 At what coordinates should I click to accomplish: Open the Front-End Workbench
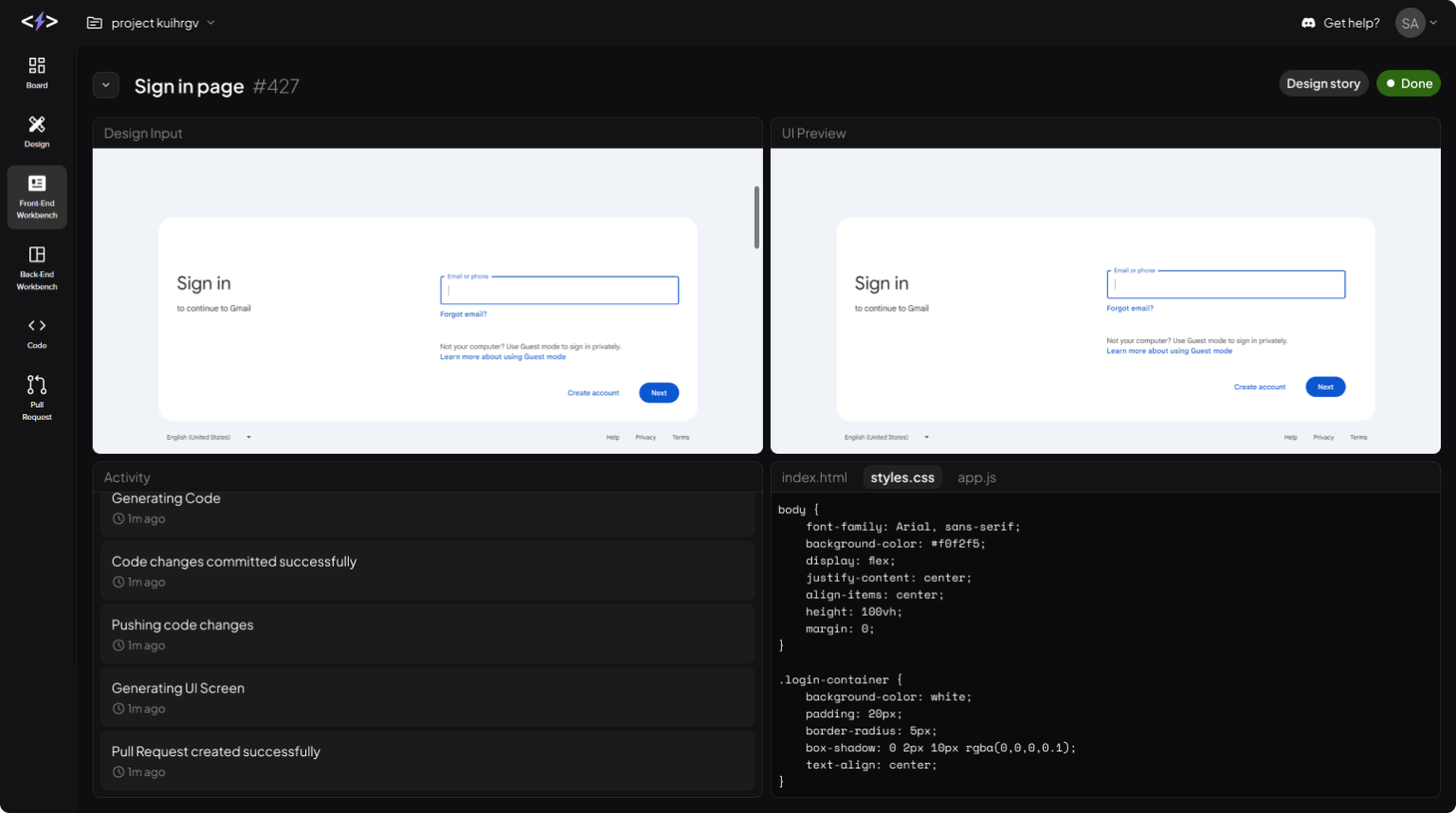pos(36,196)
